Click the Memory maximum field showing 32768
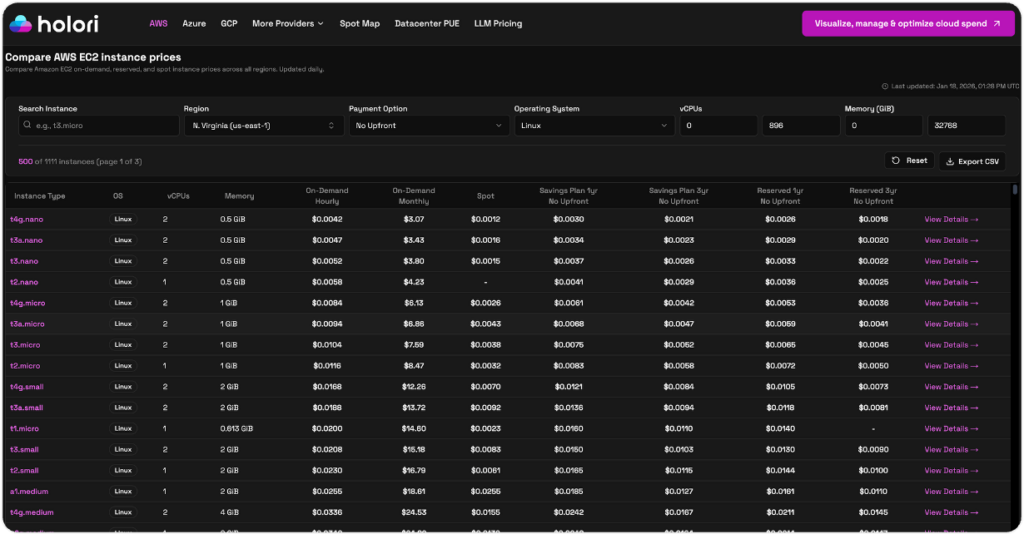The image size is (1024, 534). (x=966, y=125)
